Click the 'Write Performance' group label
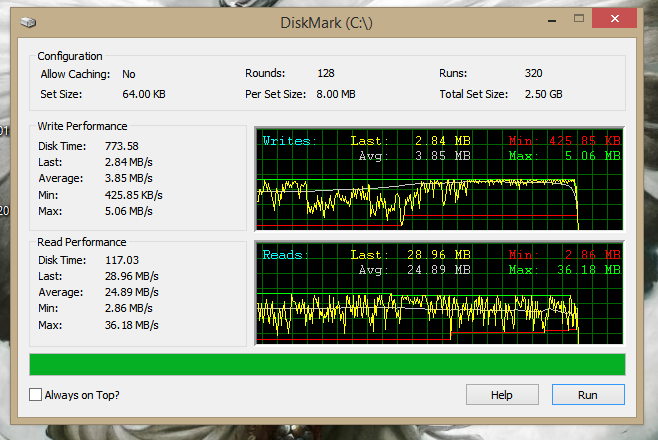Viewport: 658px width, 440px height. (x=82, y=126)
